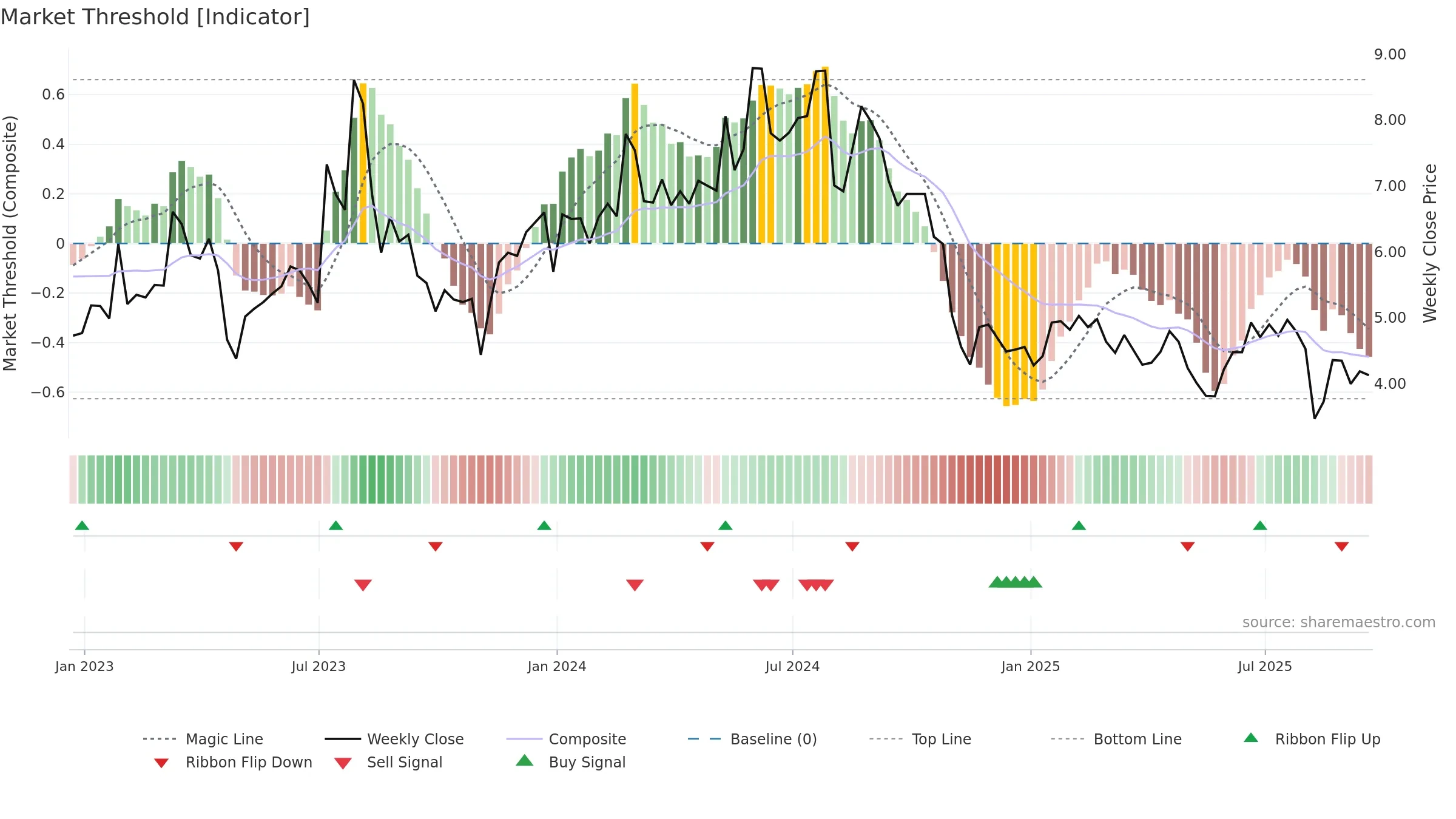Select the Ribbon Flip Down marker in autumn 2023
The image size is (1456, 819).
435,547
